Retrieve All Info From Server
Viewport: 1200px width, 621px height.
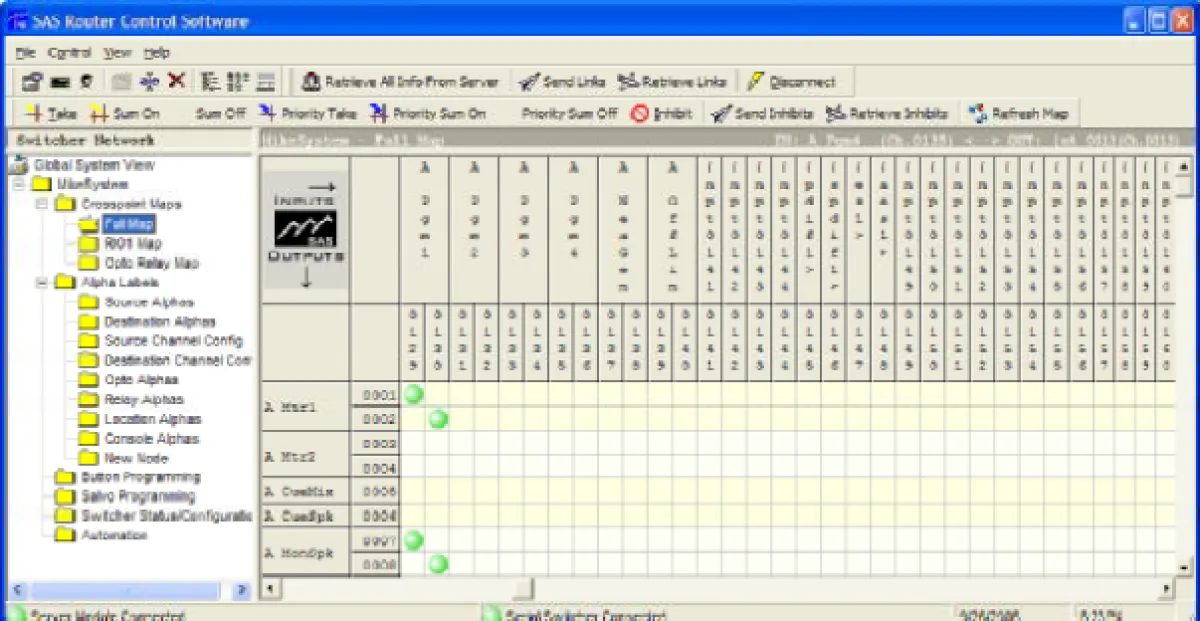coord(400,82)
